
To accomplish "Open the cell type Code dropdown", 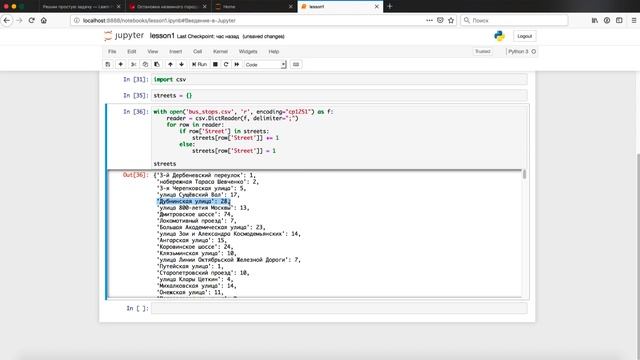I will (x=265, y=64).
